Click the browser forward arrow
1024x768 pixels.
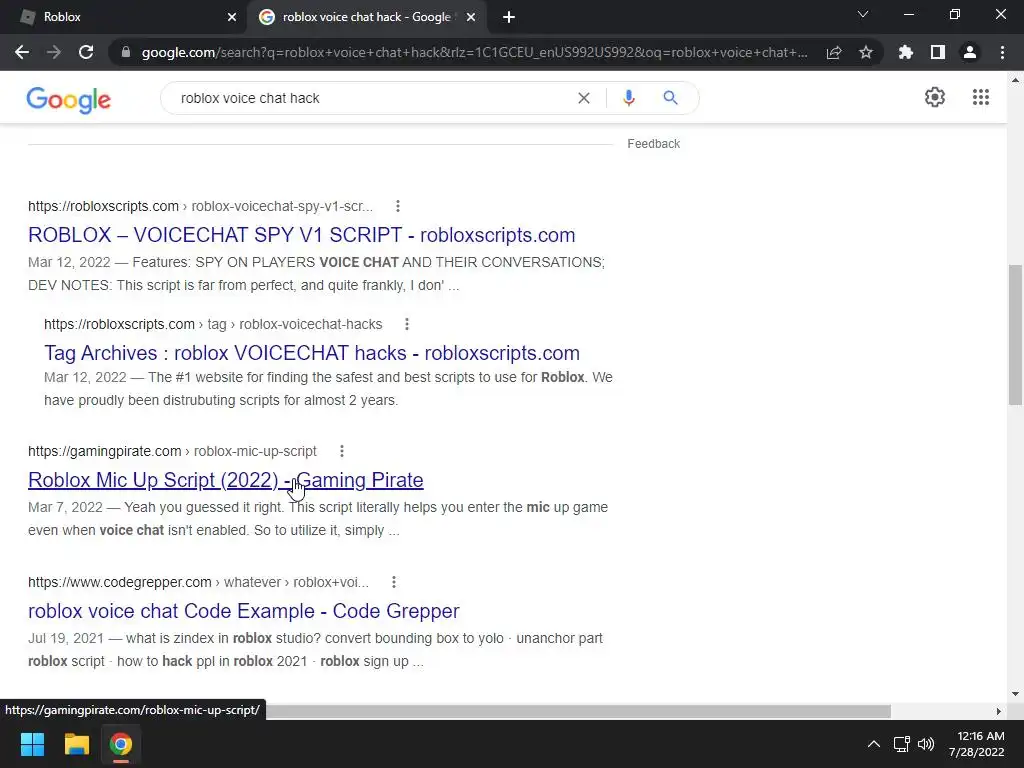point(54,52)
